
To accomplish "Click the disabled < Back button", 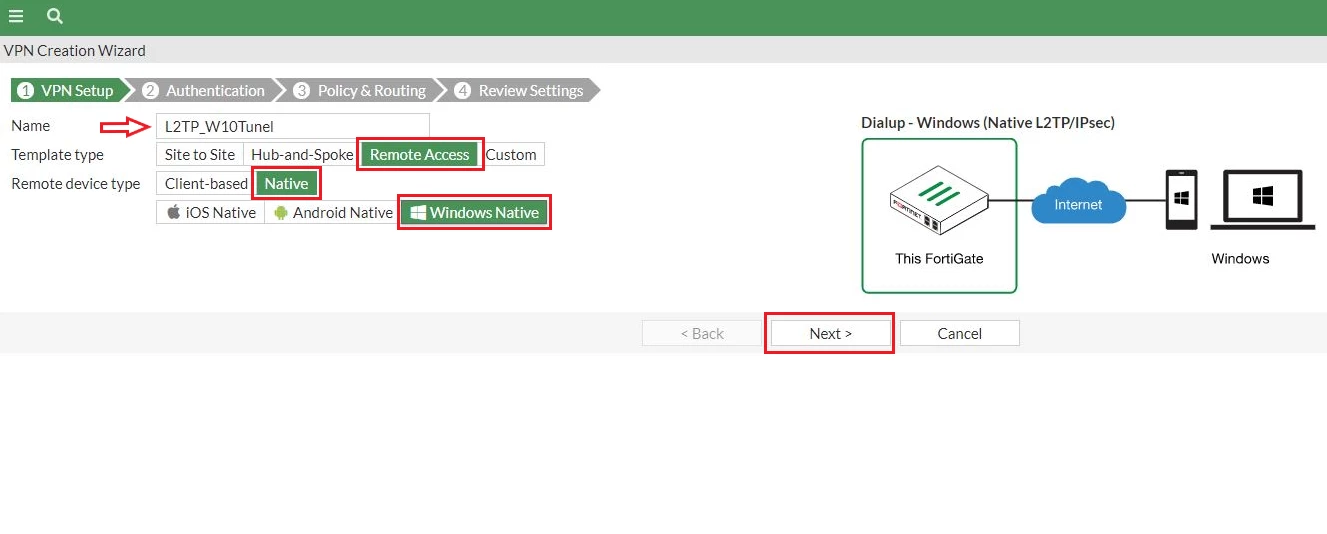I will [702, 334].
